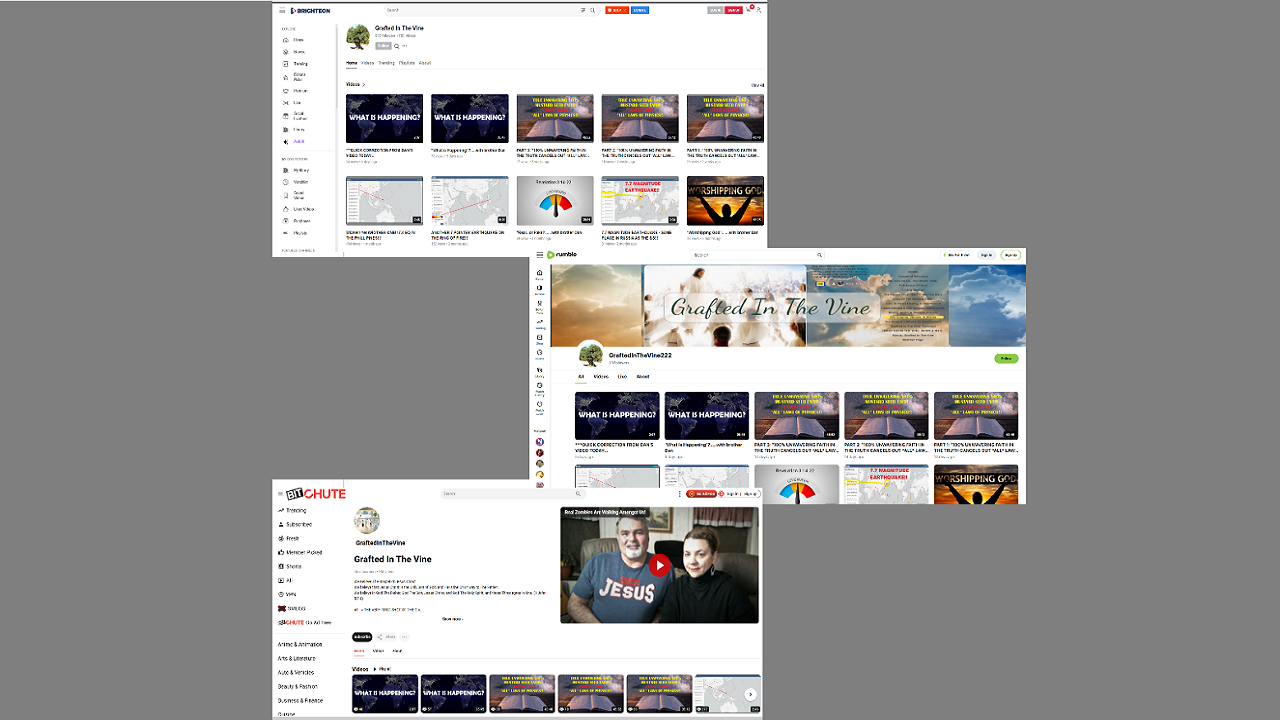The image size is (1280, 720).
Task: Open BitChute header three-dot menu
Action: coord(680,494)
